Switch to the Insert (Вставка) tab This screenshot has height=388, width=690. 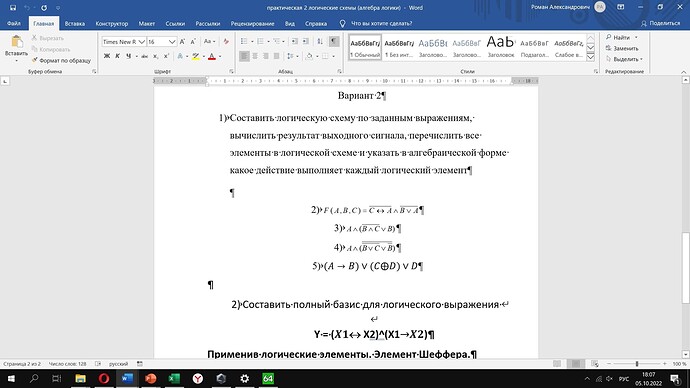point(74,23)
